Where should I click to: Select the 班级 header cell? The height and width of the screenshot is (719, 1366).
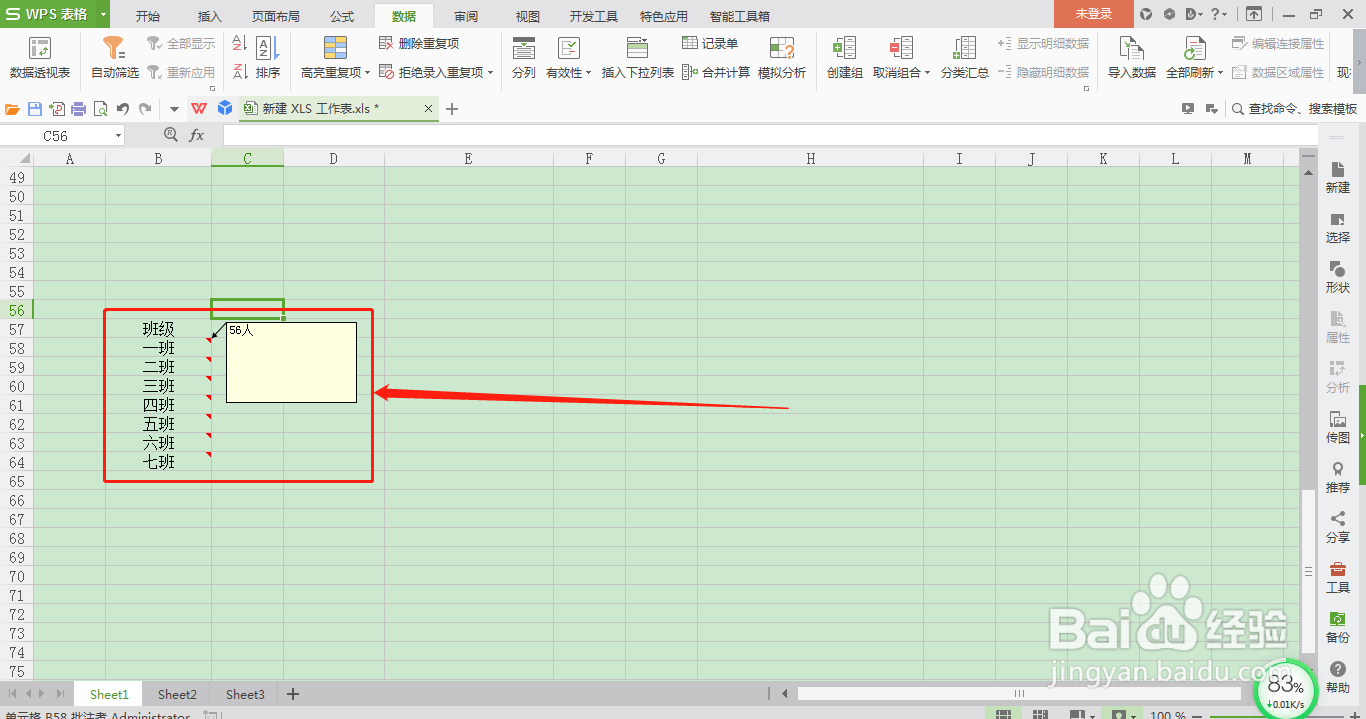click(x=158, y=329)
